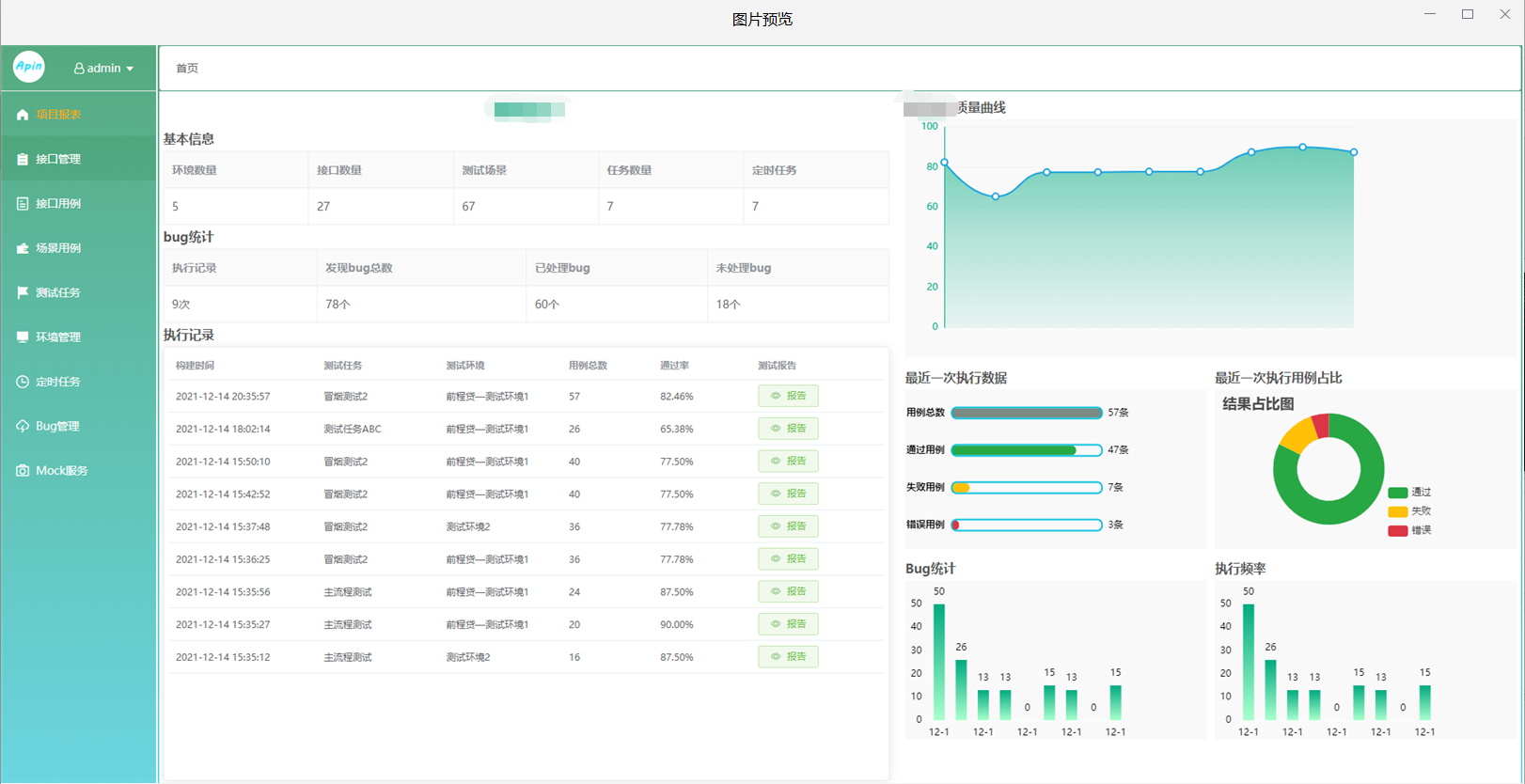Image resolution: width=1525 pixels, height=784 pixels.
Task: Switch to the 首页 tab
Action: 187,69
